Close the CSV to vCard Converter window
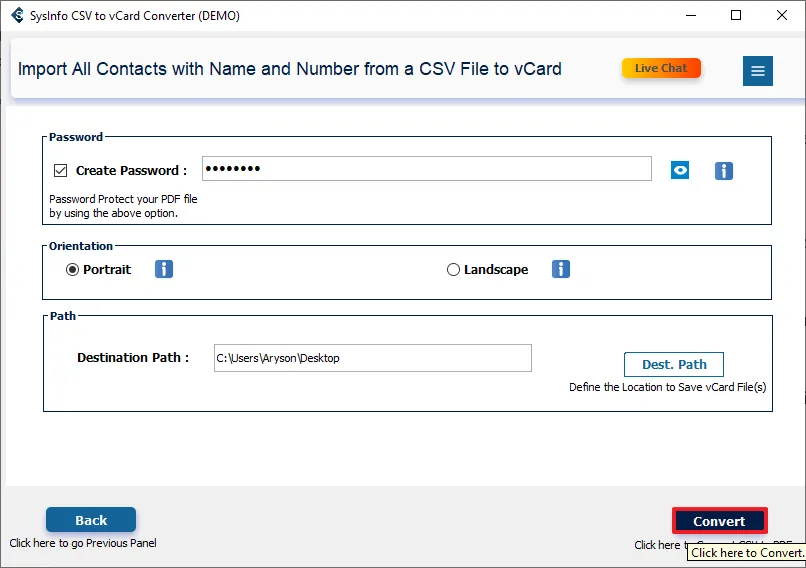Screen dimensions: 806x568 tap(782, 16)
